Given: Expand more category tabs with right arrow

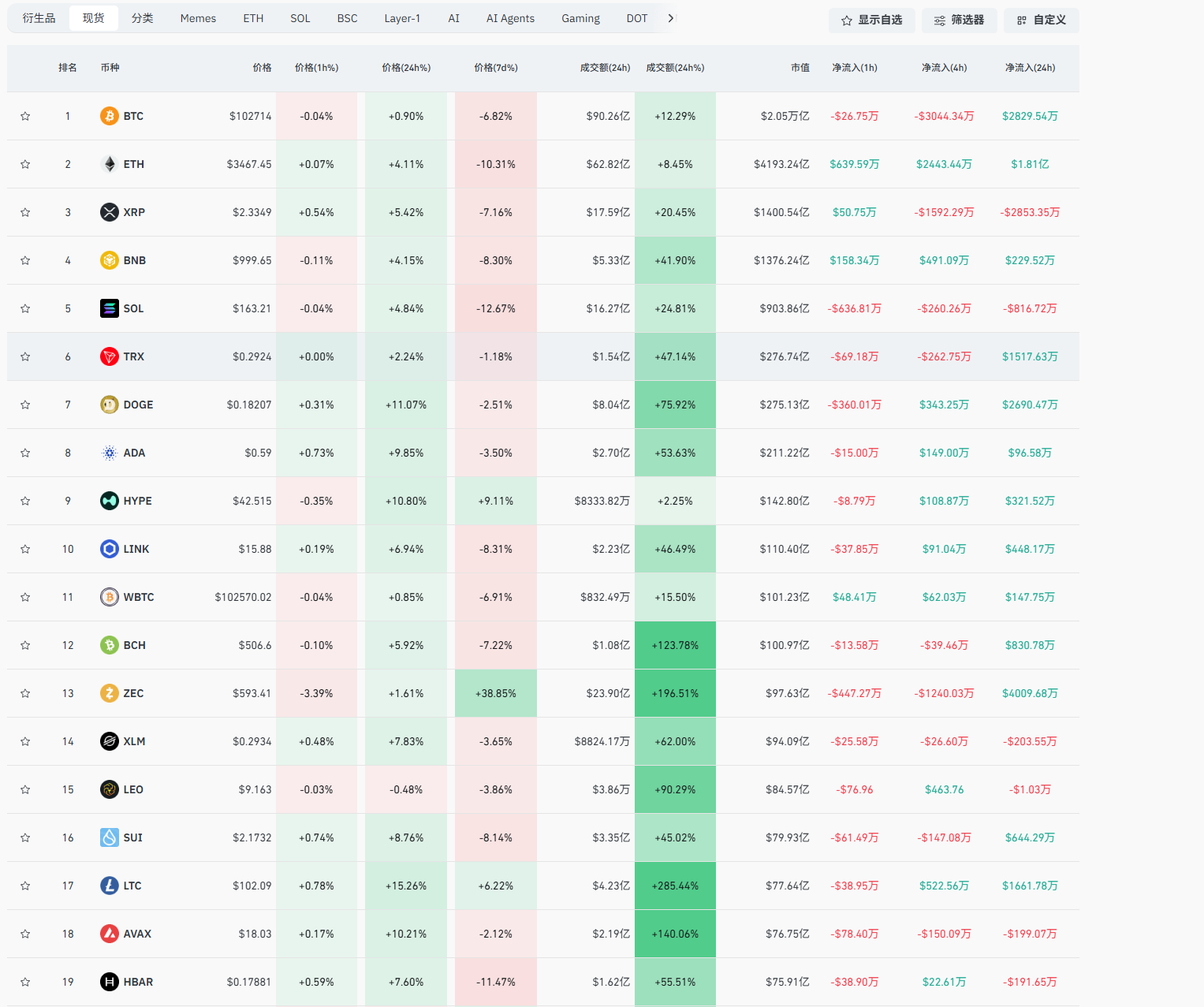Looking at the screenshot, I should 671,18.
